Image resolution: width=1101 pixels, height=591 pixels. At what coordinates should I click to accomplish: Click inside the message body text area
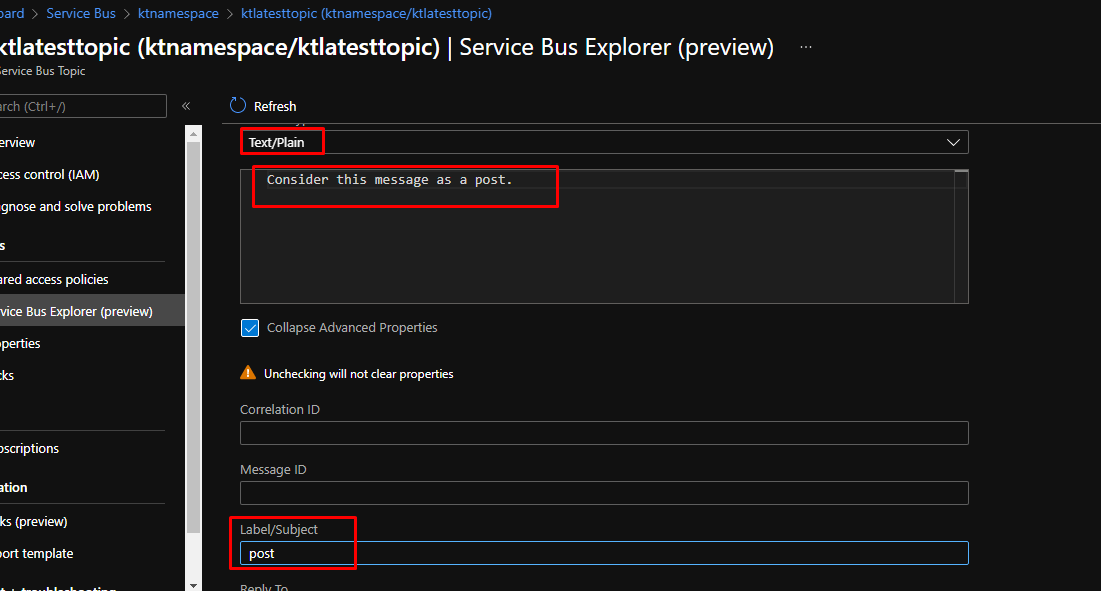tap(600, 240)
